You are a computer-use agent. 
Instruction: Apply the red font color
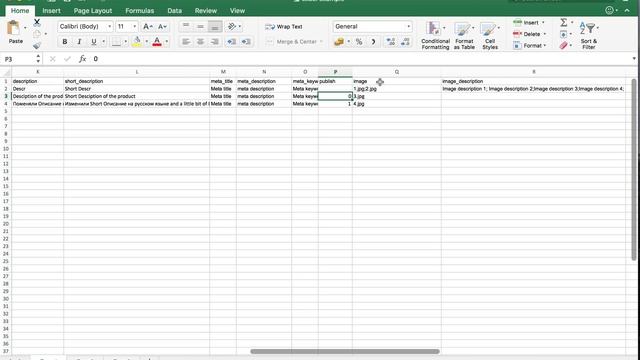point(157,42)
